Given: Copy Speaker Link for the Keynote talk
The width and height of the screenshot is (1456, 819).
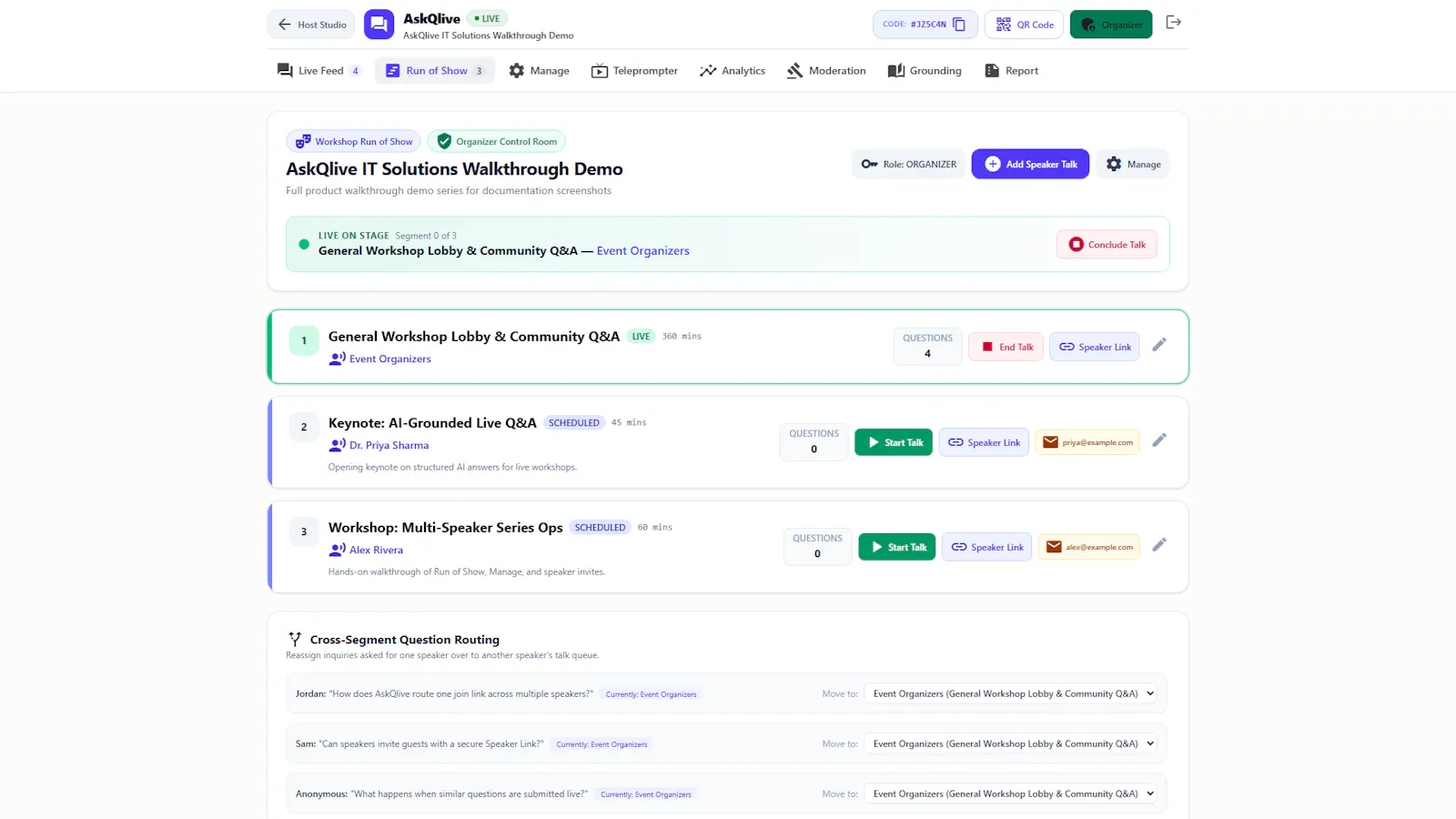Looking at the screenshot, I should click(x=984, y=442).
